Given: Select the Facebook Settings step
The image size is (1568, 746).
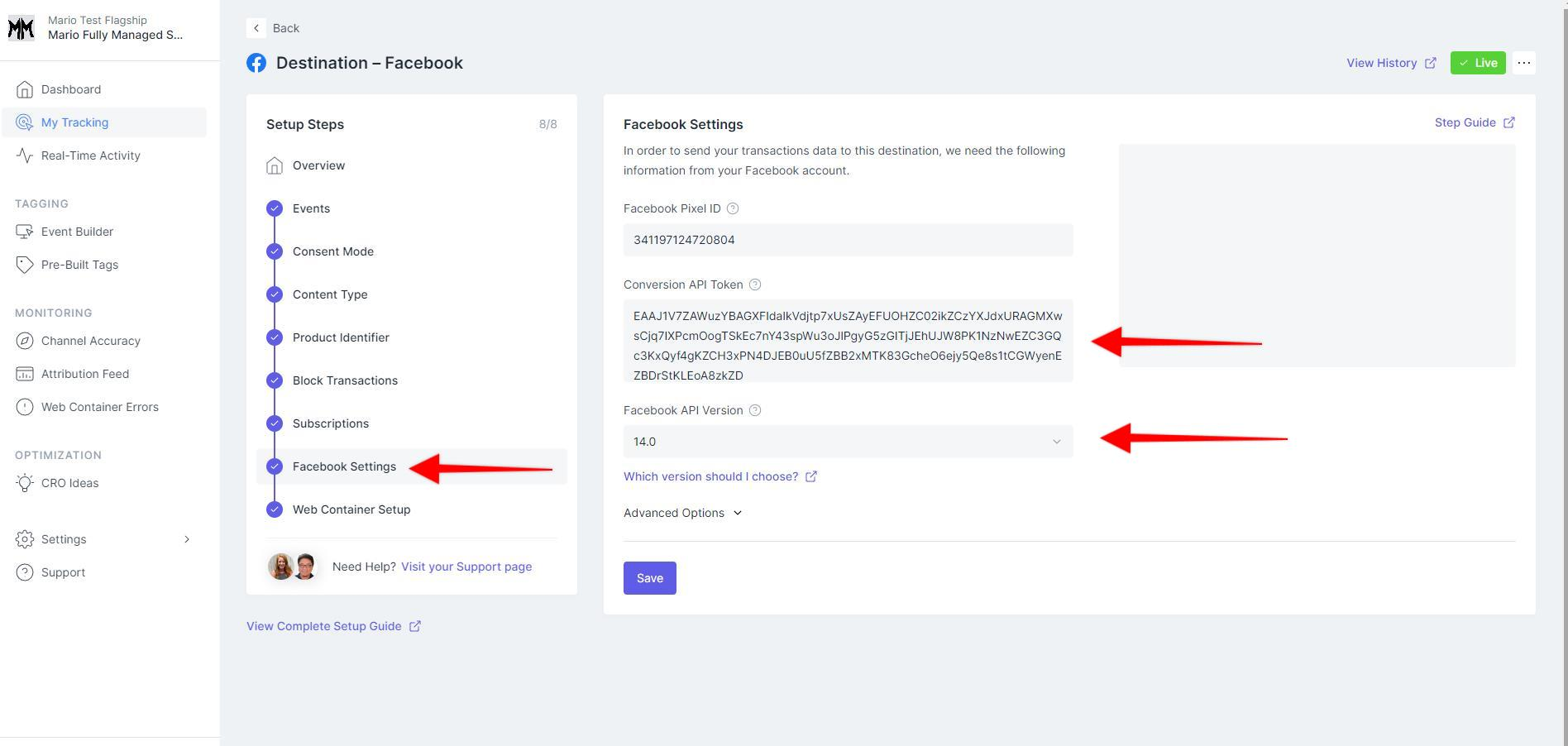Looking at the screenshot, I should [343, 466].
